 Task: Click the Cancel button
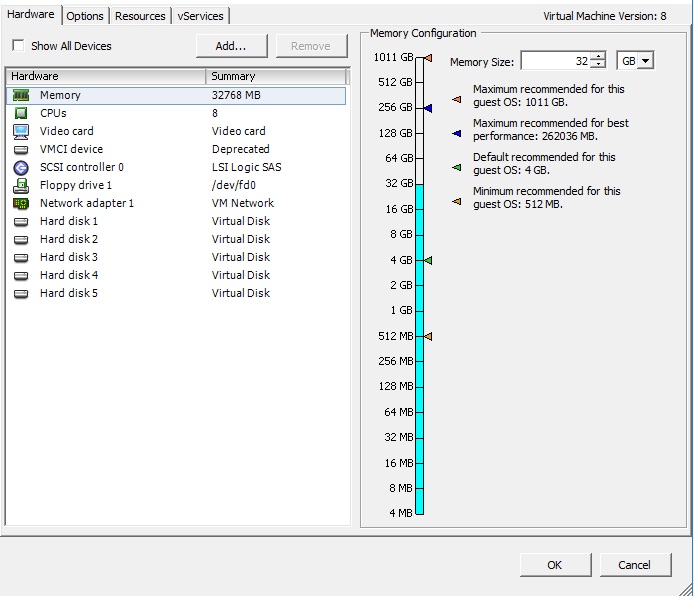point(635,565)
